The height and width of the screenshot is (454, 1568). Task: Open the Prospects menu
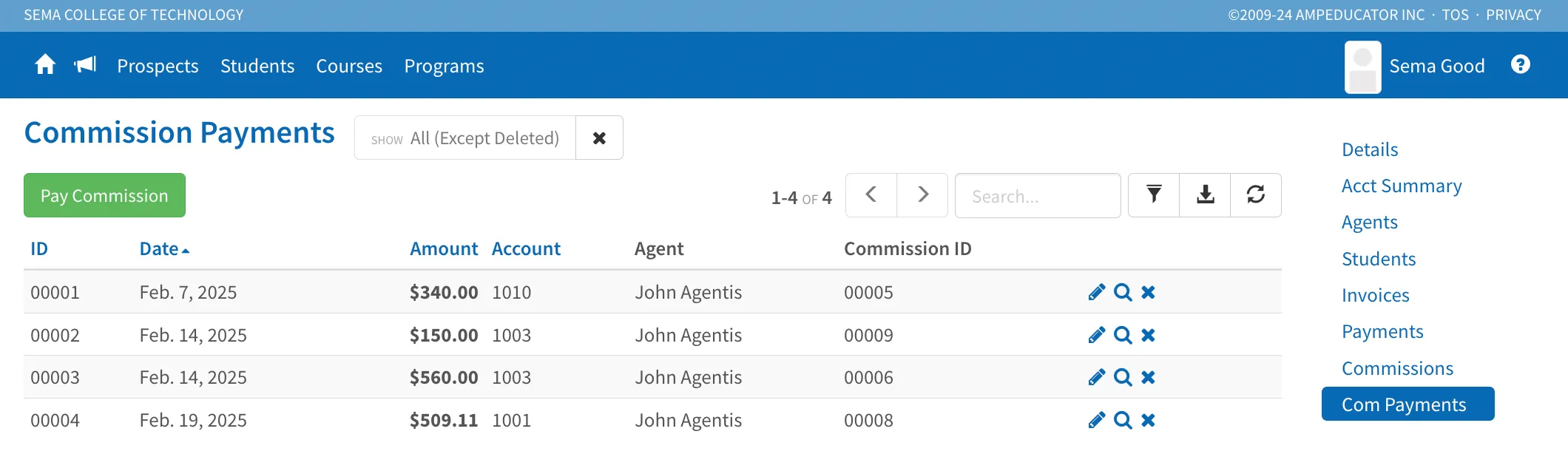coord(158,66)
